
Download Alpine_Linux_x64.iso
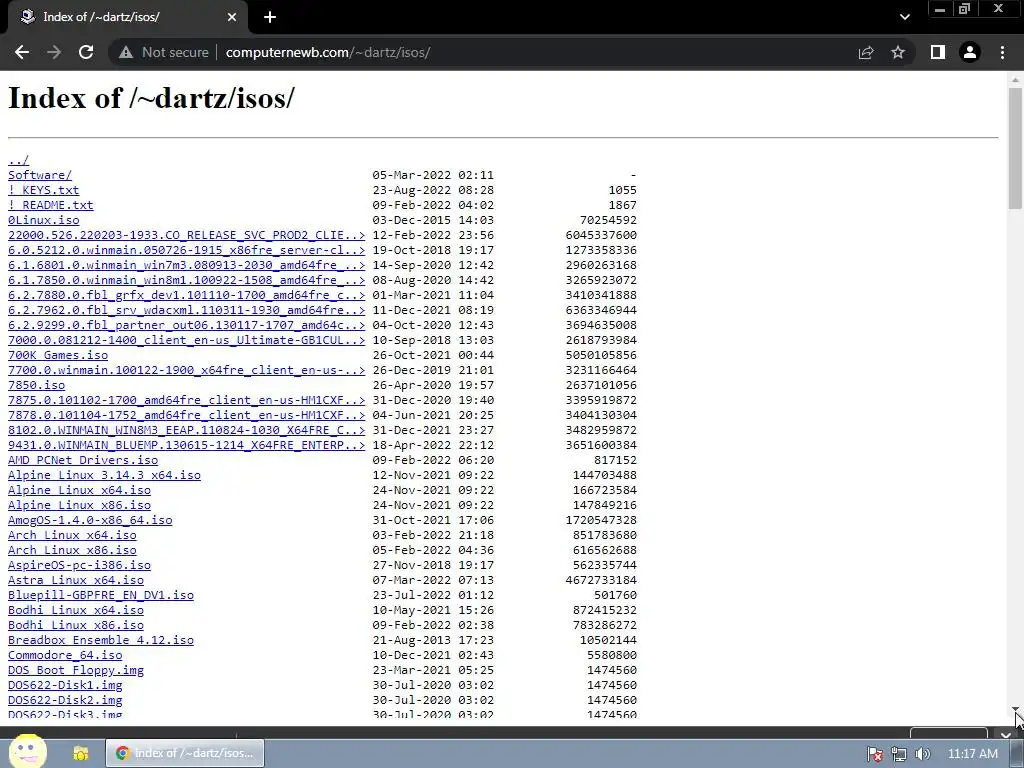point(79,490)
